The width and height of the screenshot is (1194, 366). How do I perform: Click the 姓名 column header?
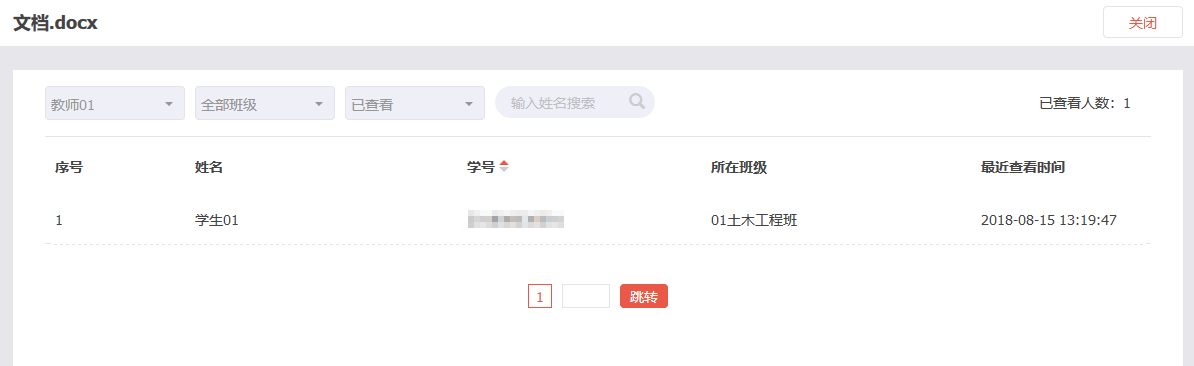[x=209, y=167]
